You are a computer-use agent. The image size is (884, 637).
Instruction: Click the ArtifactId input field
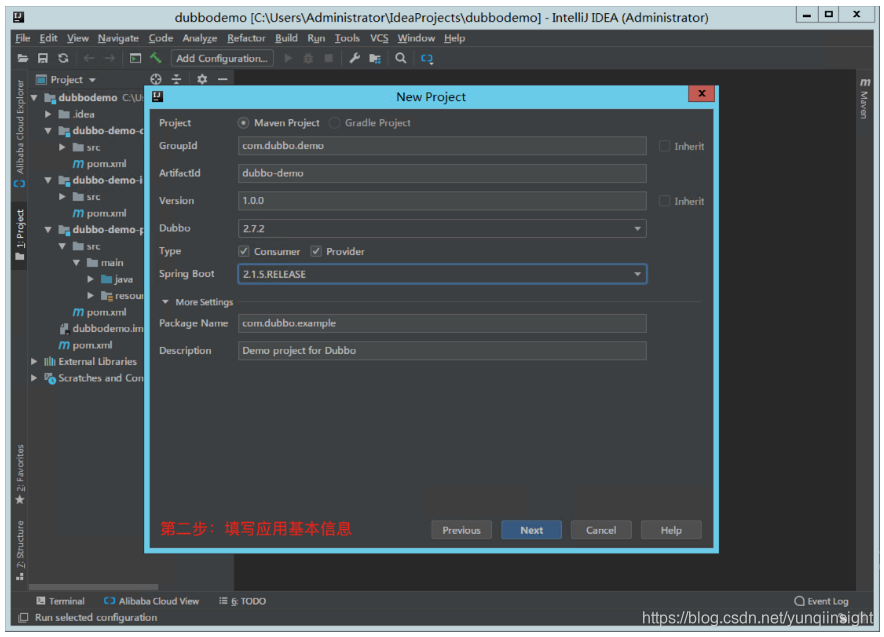[x=442, y=173]
